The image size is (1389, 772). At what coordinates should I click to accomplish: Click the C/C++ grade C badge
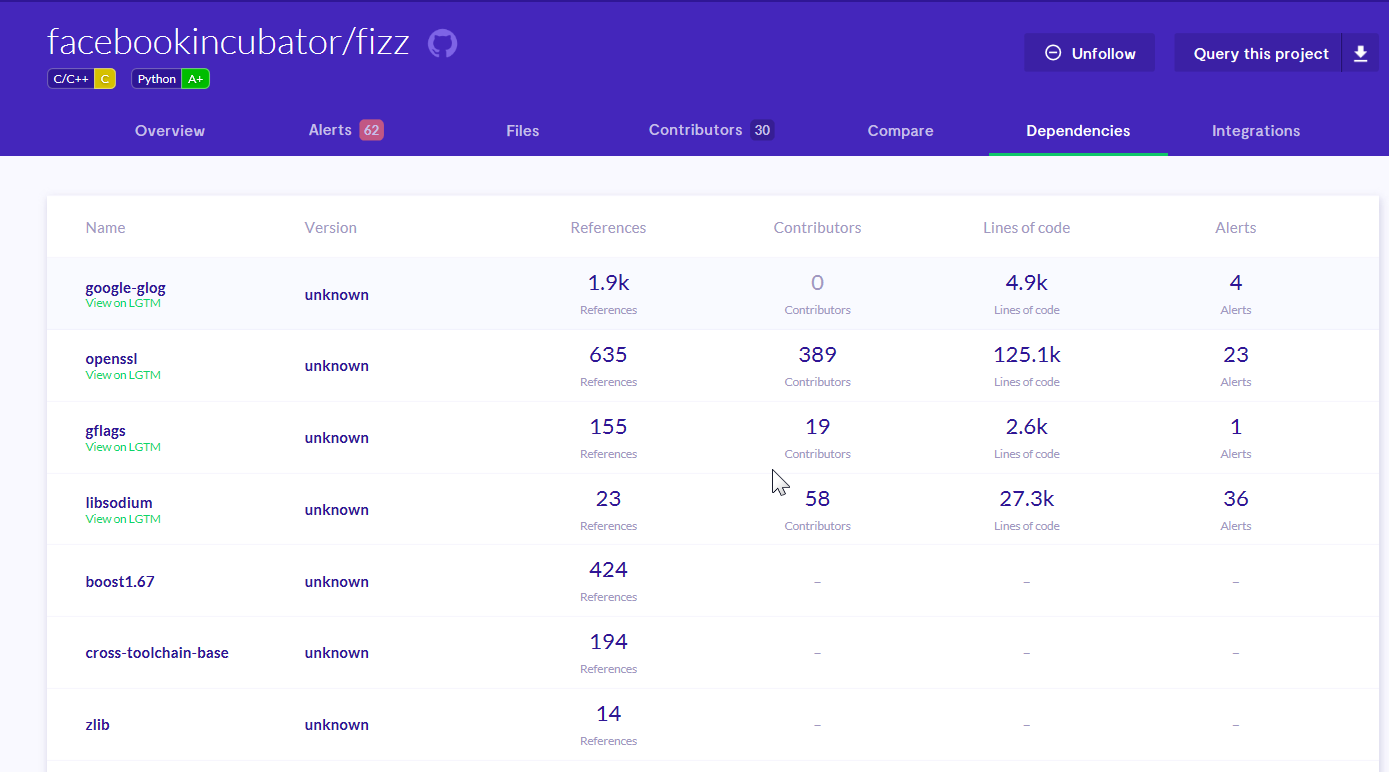click(x=81, y=79)
